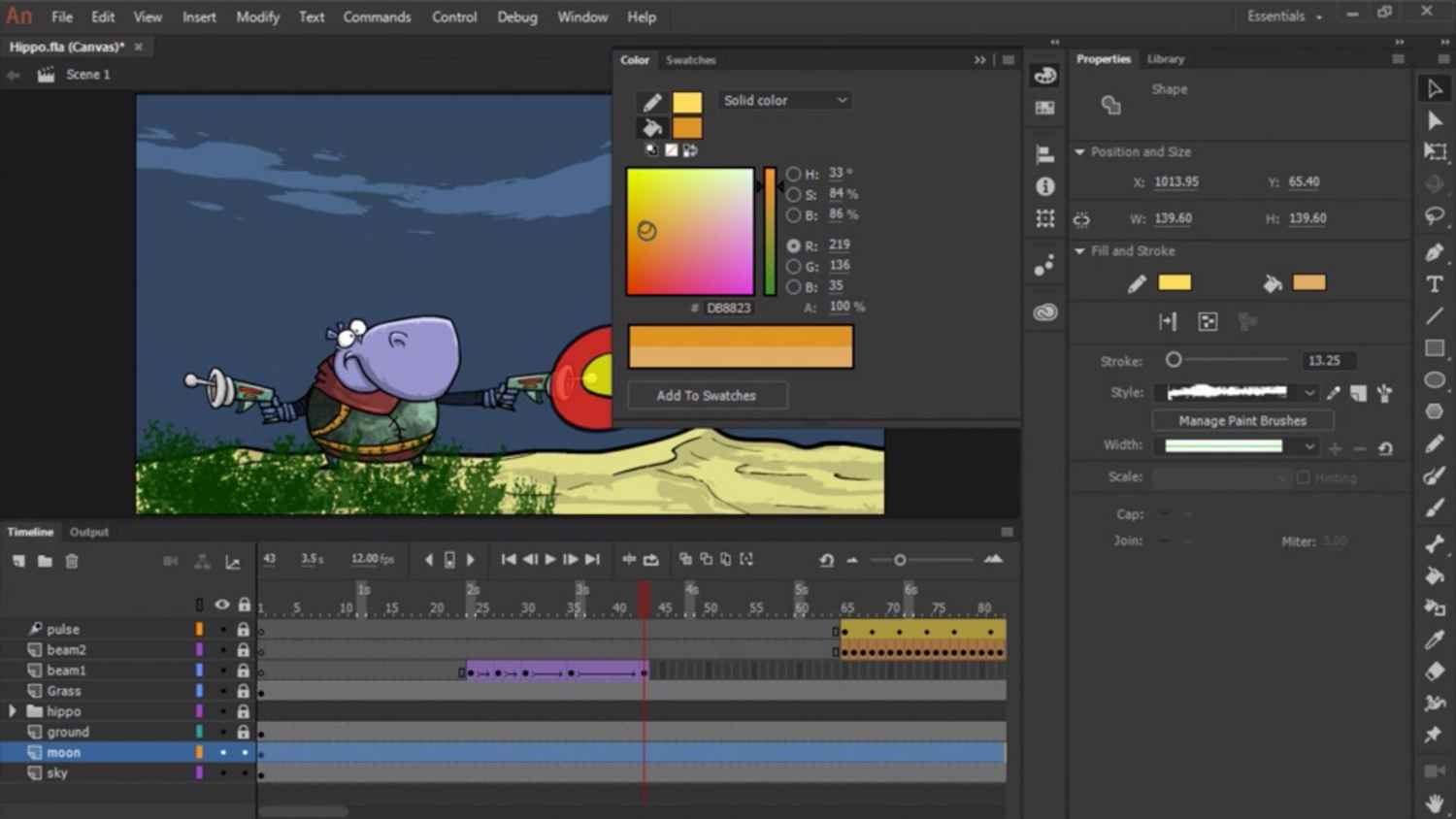Click the Delete layer trash icon
Screen dimensions: 1456x819
coord(72,561)
